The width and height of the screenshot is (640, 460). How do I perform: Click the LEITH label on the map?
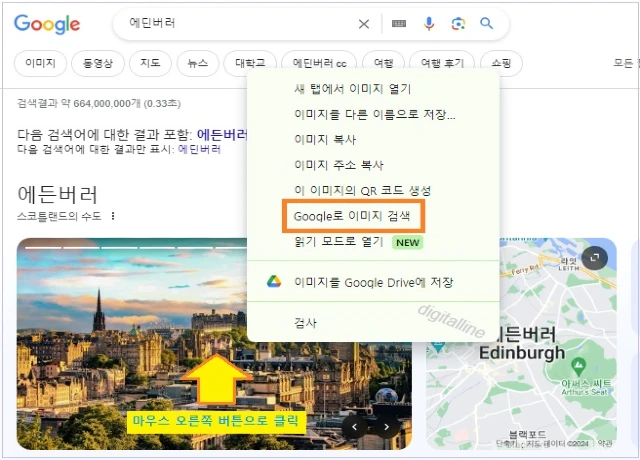coord(569,268)
